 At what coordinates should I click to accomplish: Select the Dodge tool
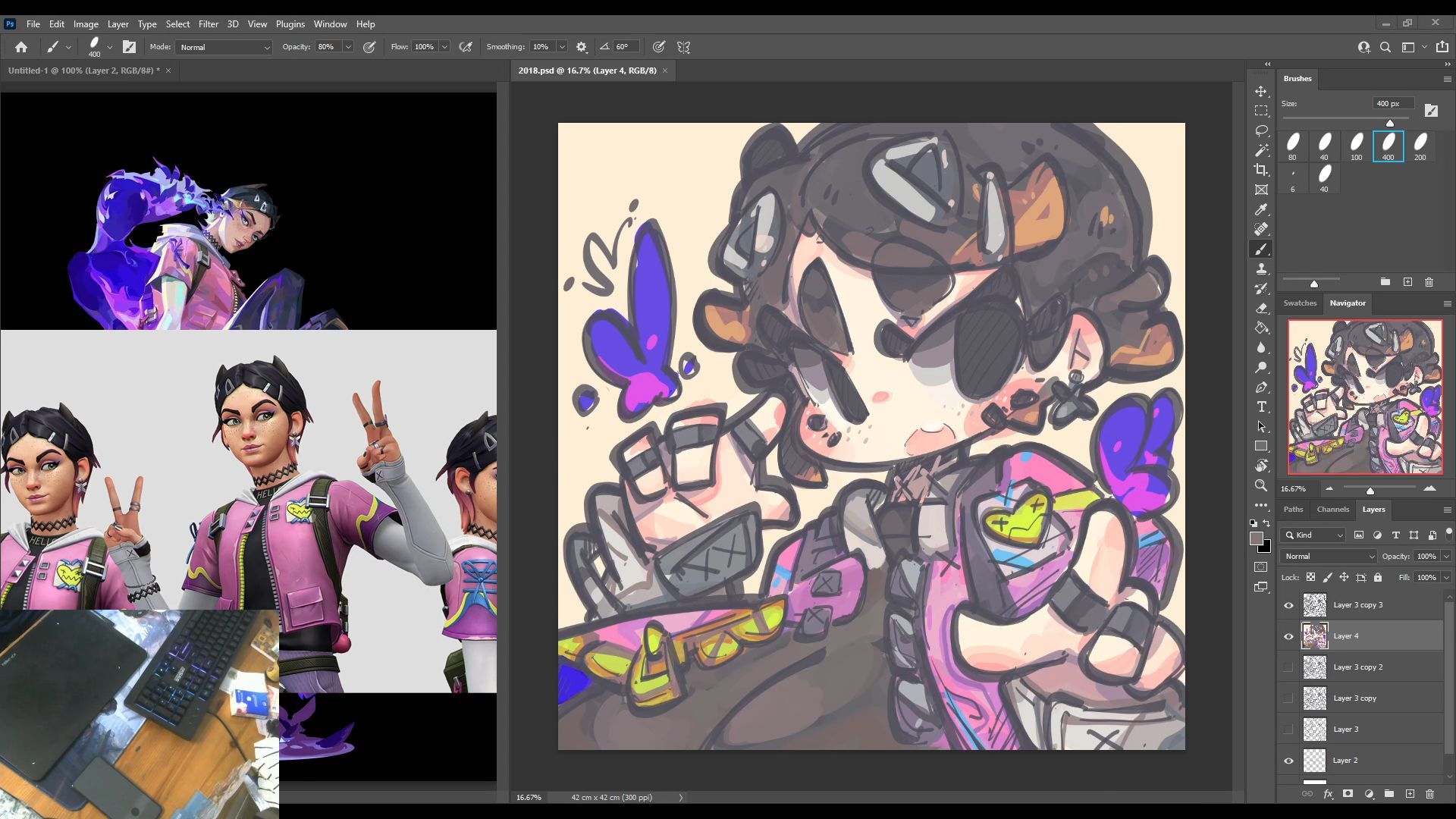click(1261, 367)
